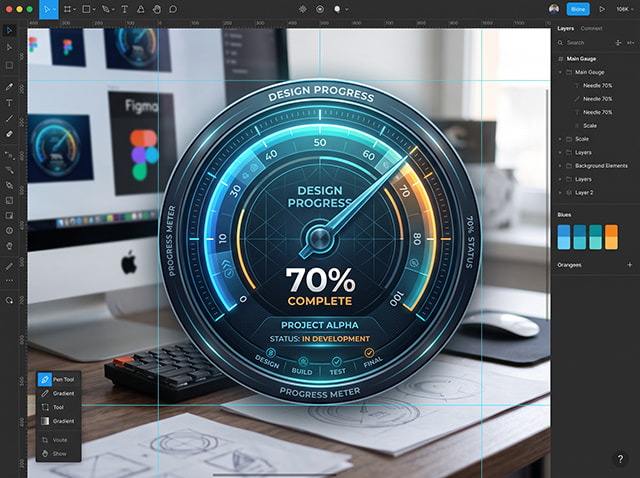This screenshot has width=640, height=478.
Task: Click the help question mark button
Action: (x=620, y=459)
